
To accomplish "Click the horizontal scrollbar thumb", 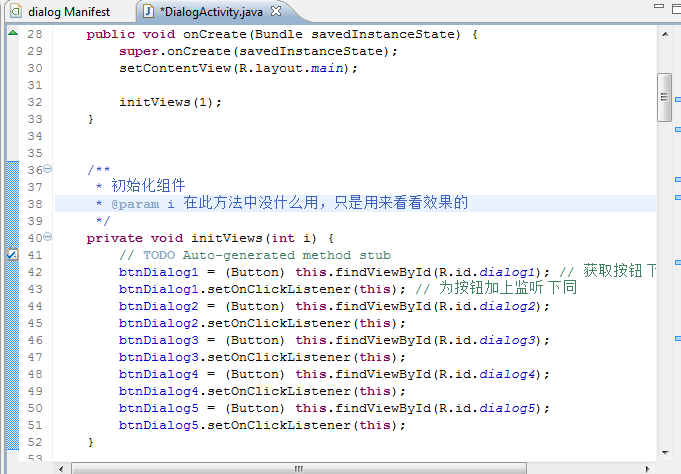I will pos(299,469).
